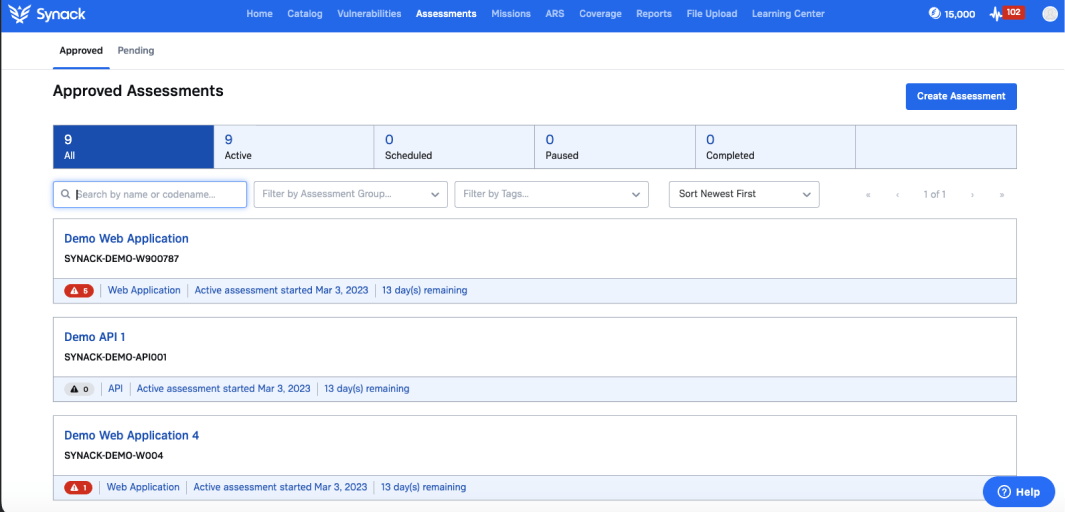1065x512 pixels.
Task: Click the Approved Assessments heading
Action: point(139,91)
